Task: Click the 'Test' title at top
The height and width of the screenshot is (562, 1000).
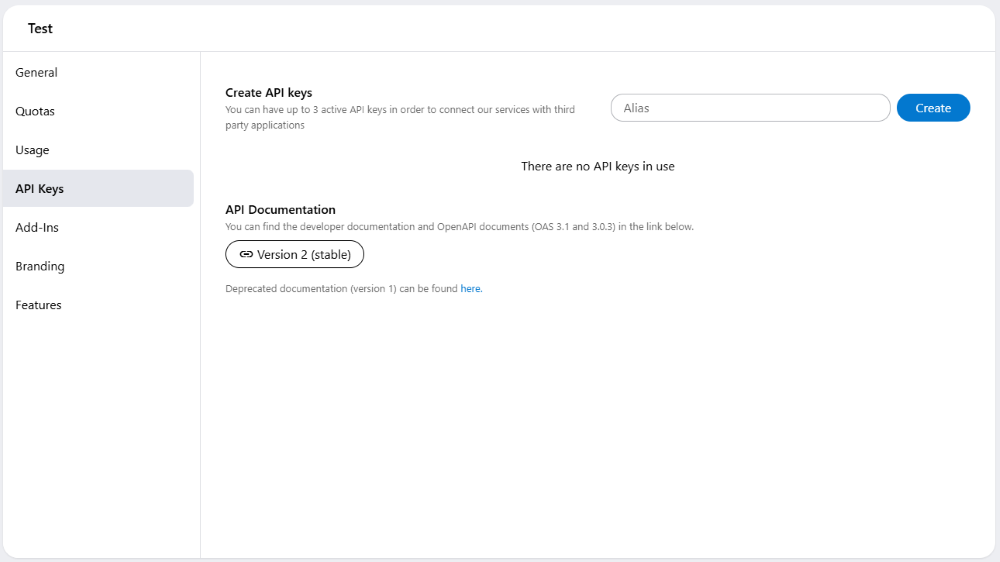Action: click(x=40, y=28)
